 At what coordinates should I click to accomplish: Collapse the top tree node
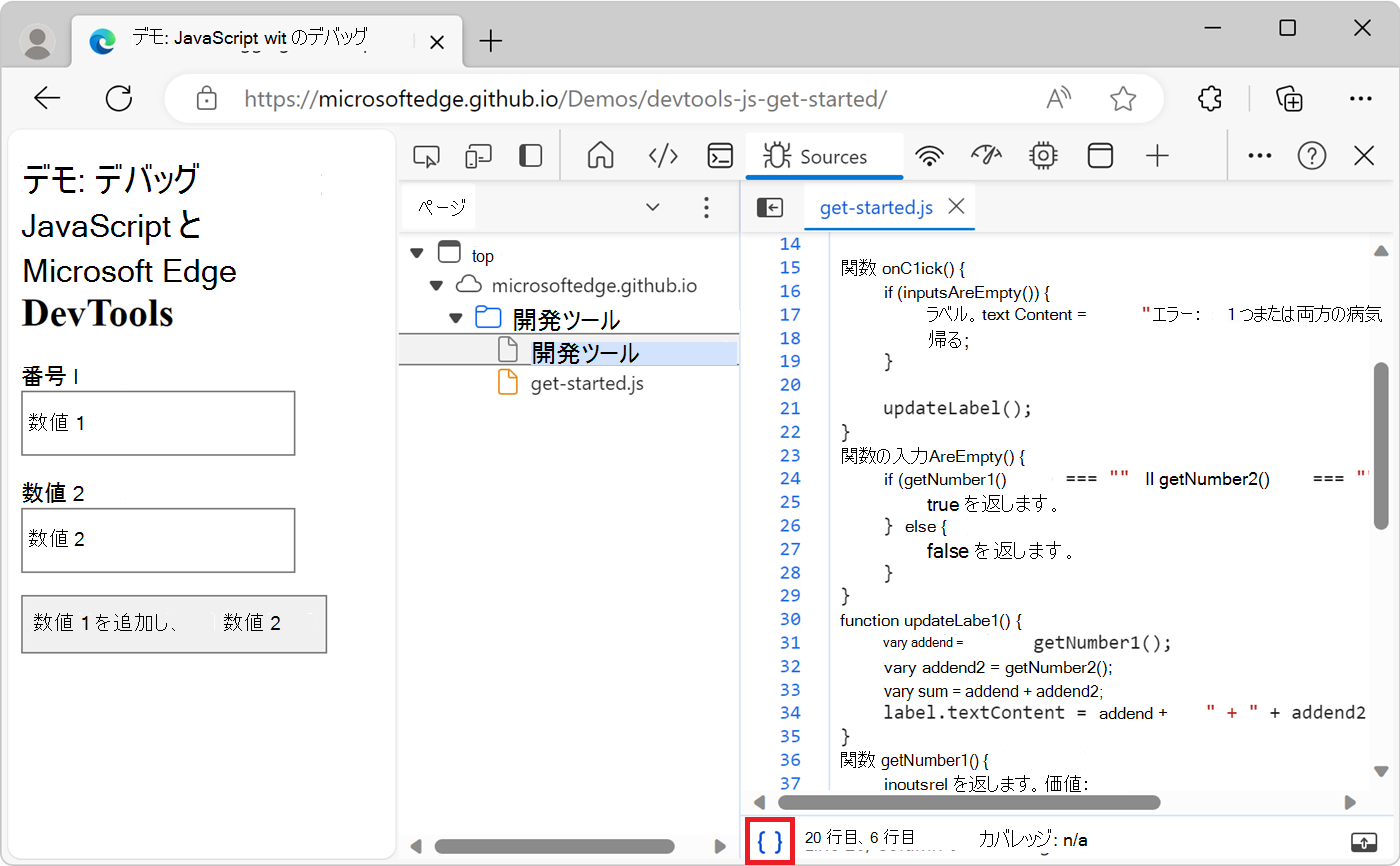(x=417, y=254)
